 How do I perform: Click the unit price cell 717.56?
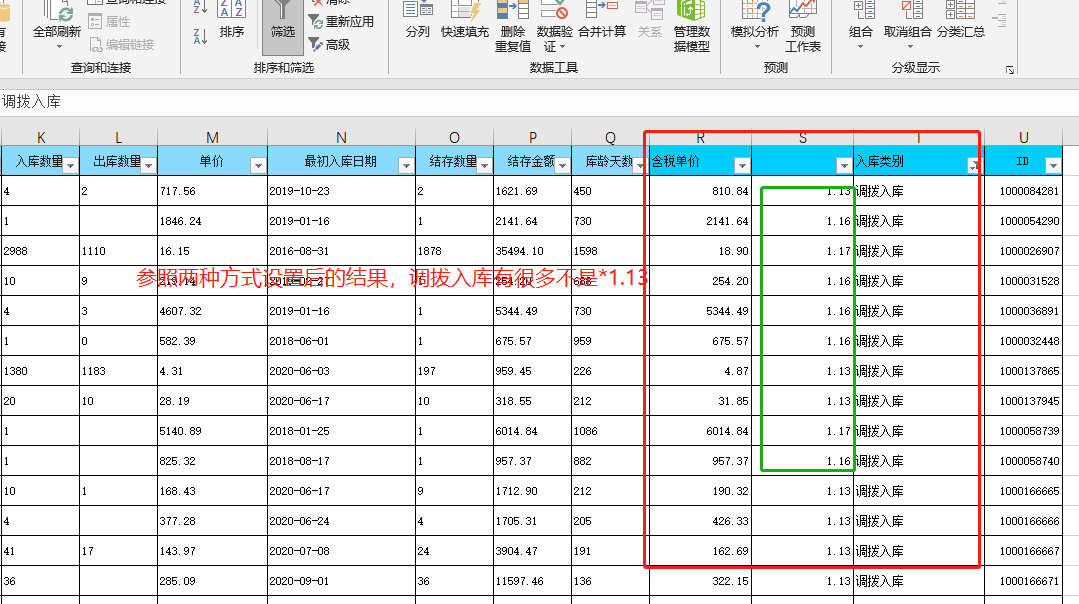point(213,191)
